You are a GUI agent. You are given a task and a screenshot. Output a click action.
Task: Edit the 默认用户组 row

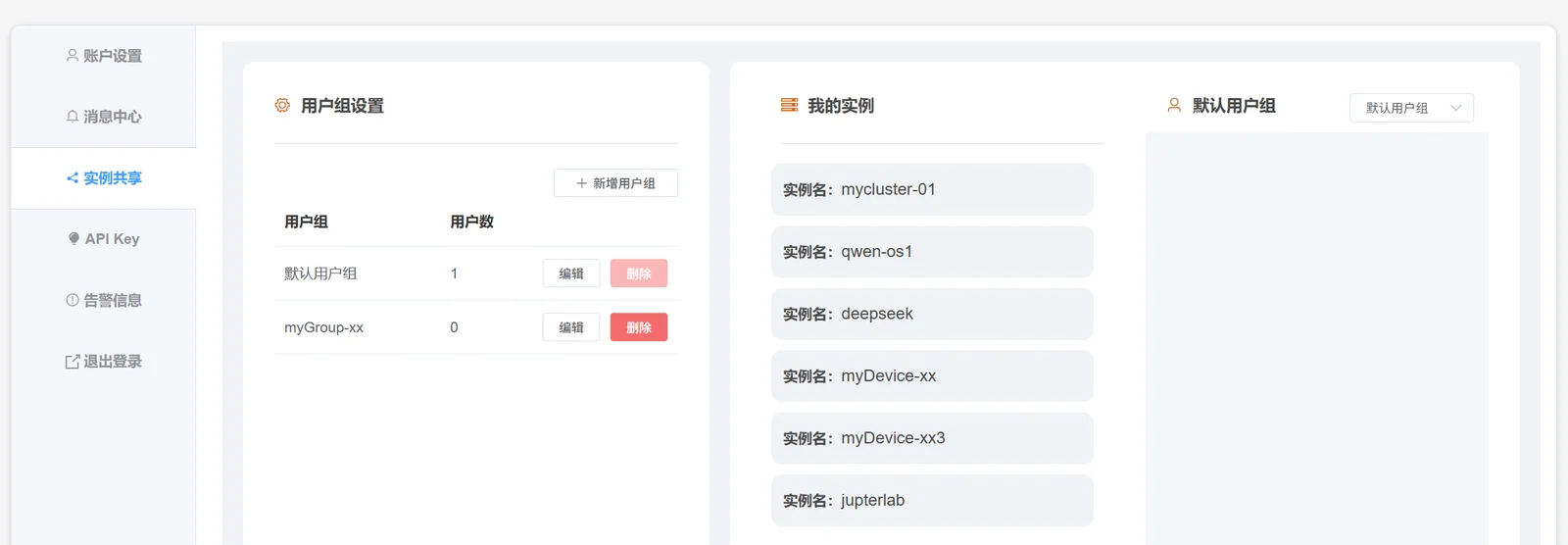(571, 273)
